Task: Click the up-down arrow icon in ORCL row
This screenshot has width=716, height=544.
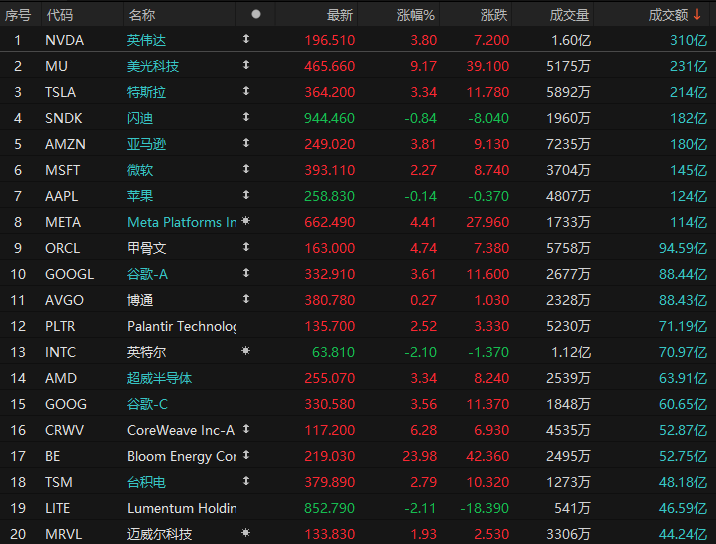Action: 246,247
